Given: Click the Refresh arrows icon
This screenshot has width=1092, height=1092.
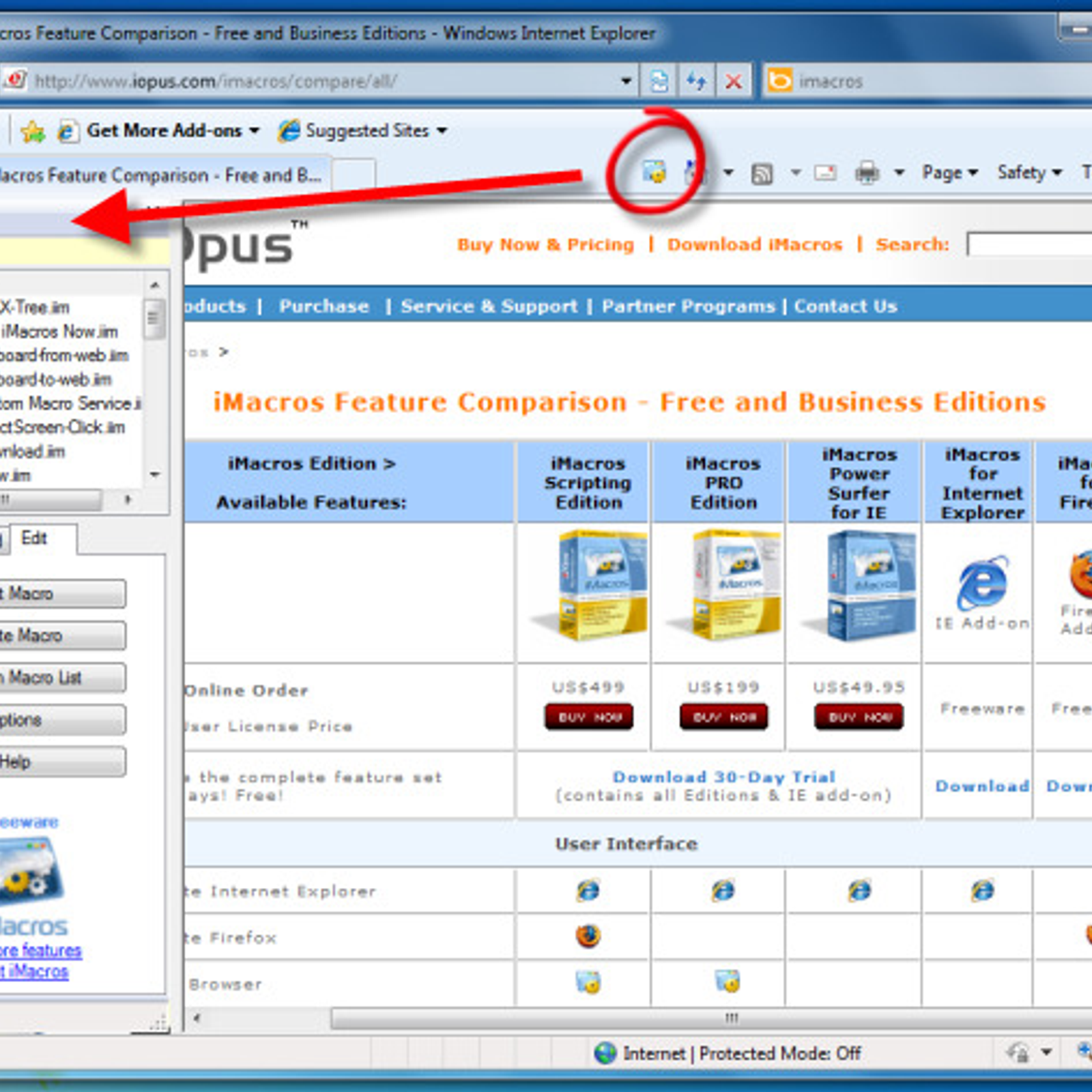Looking at the screenshot, I should 696,82.
